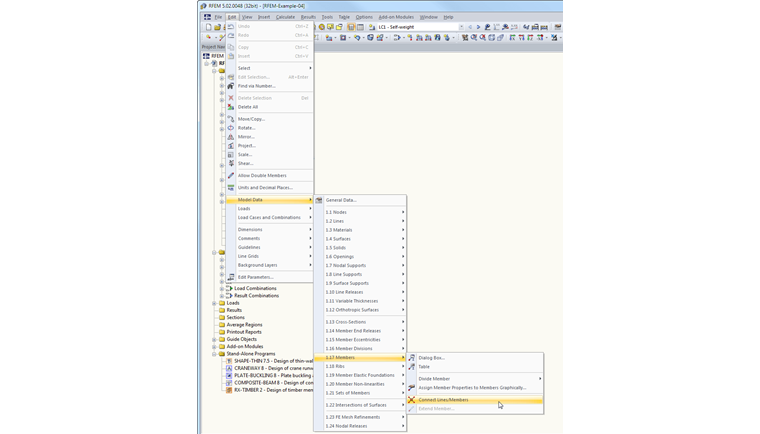The width and height of the screenshot is (760, 434).
Task: Open the Calculate menu
Action: [285, 17]
